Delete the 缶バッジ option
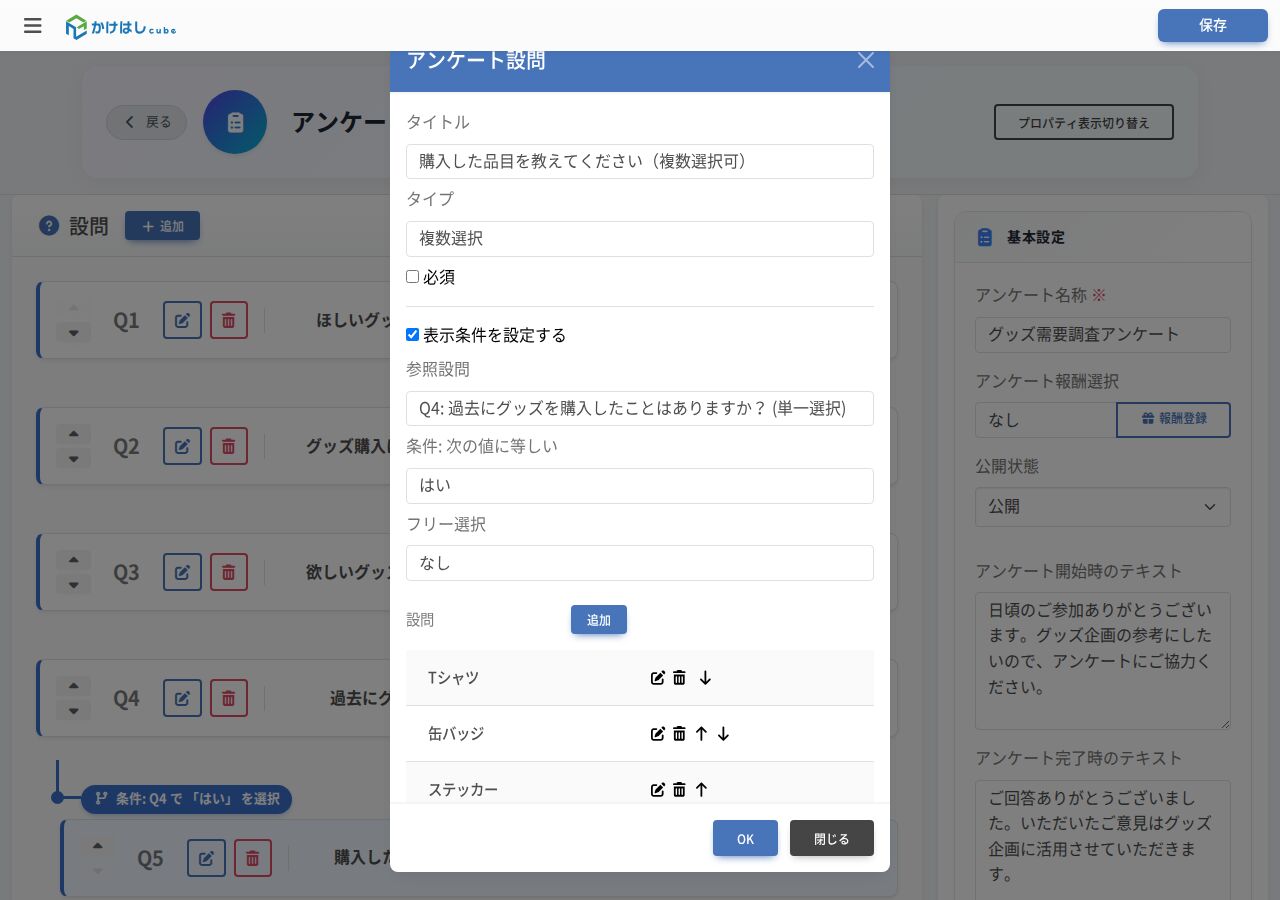The height and width of the screenshot is (900, 1280). (679, 734)
